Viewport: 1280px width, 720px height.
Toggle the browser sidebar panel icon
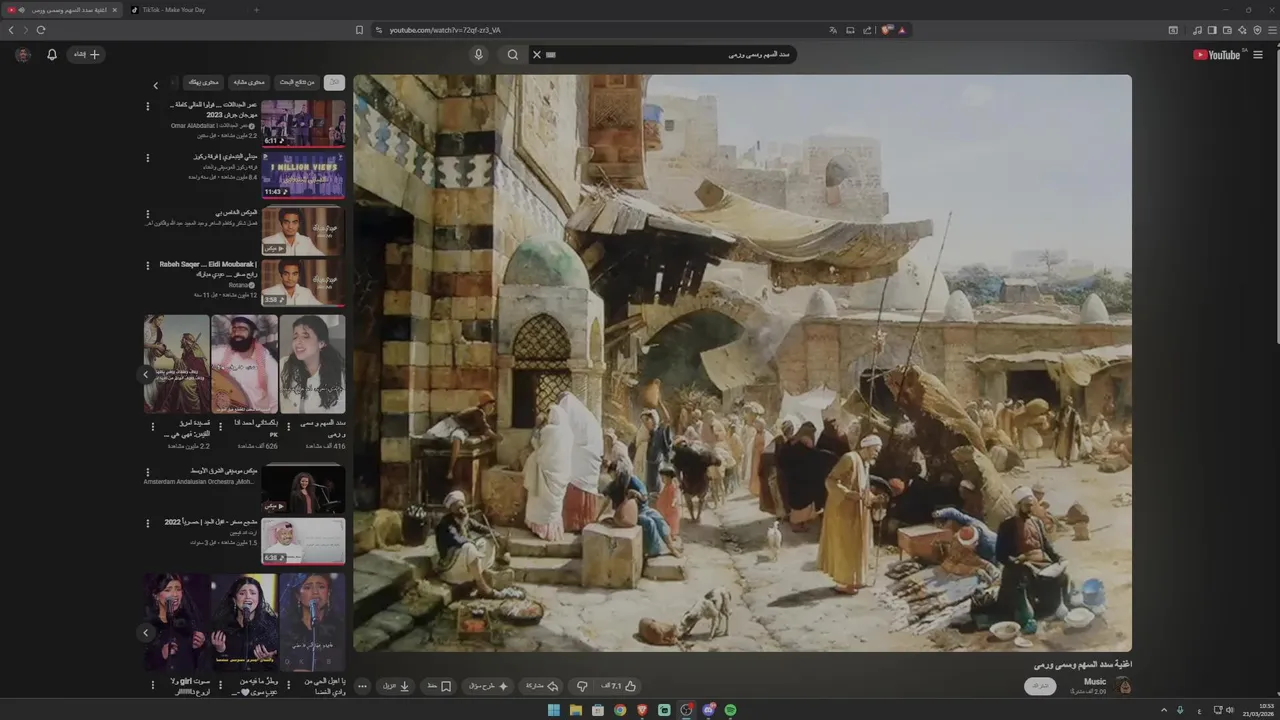[x=1212, y=30]
